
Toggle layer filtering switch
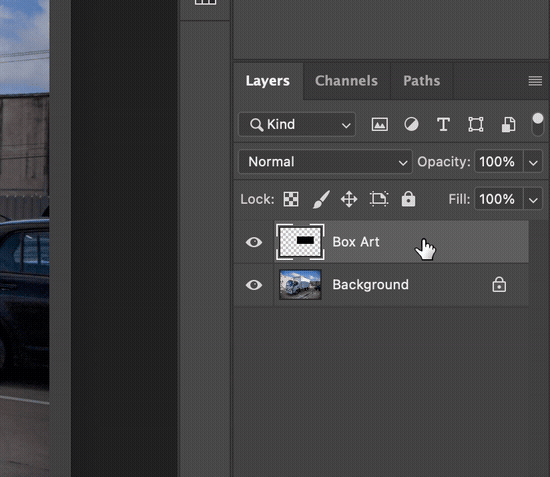point(538,124)
